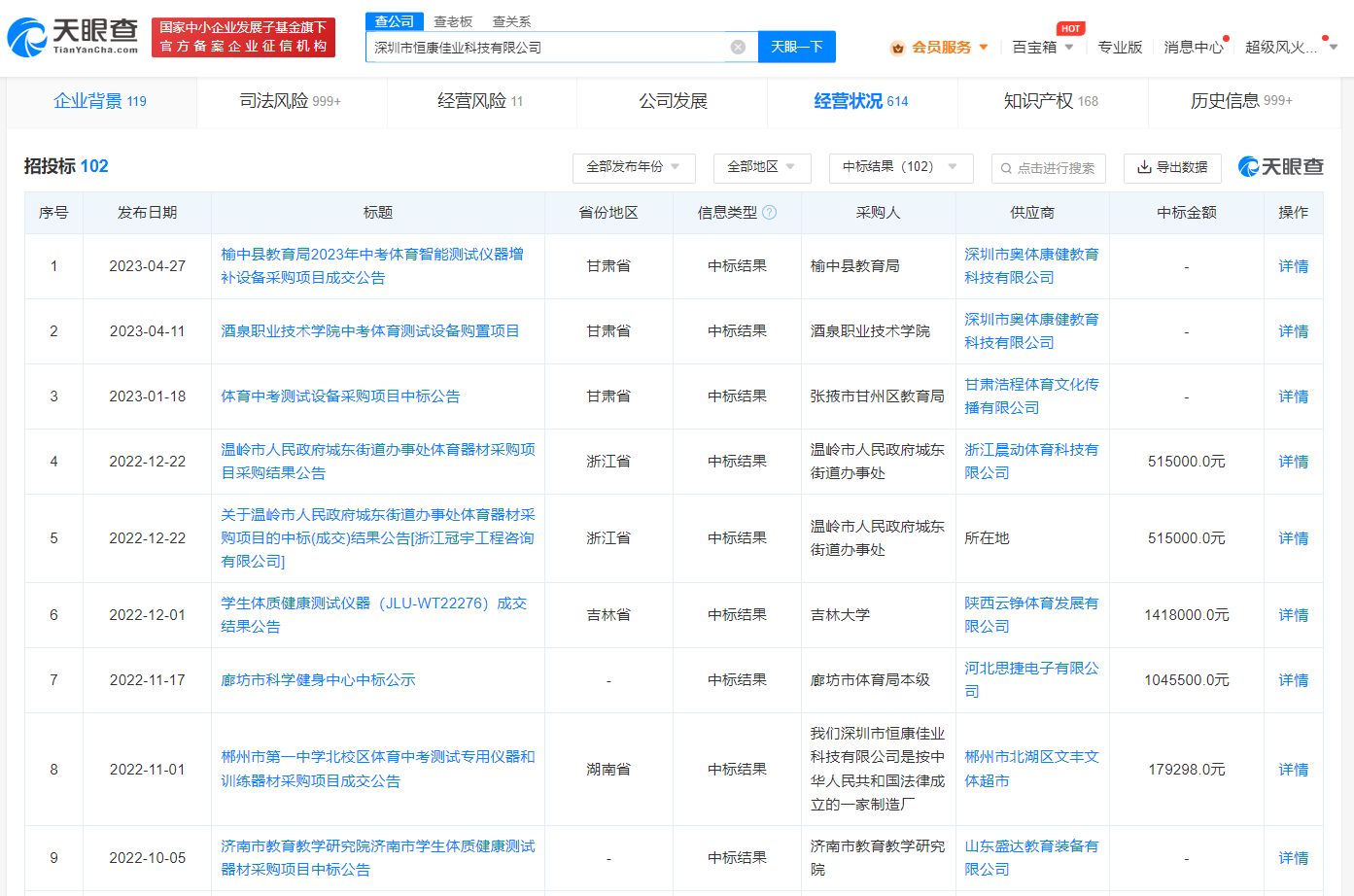Viewport: 1354px width, 896px height.
Task: Open the 关于温岭市人民政府城东街道 row 5 title link
Action: (x=378, y=537)
